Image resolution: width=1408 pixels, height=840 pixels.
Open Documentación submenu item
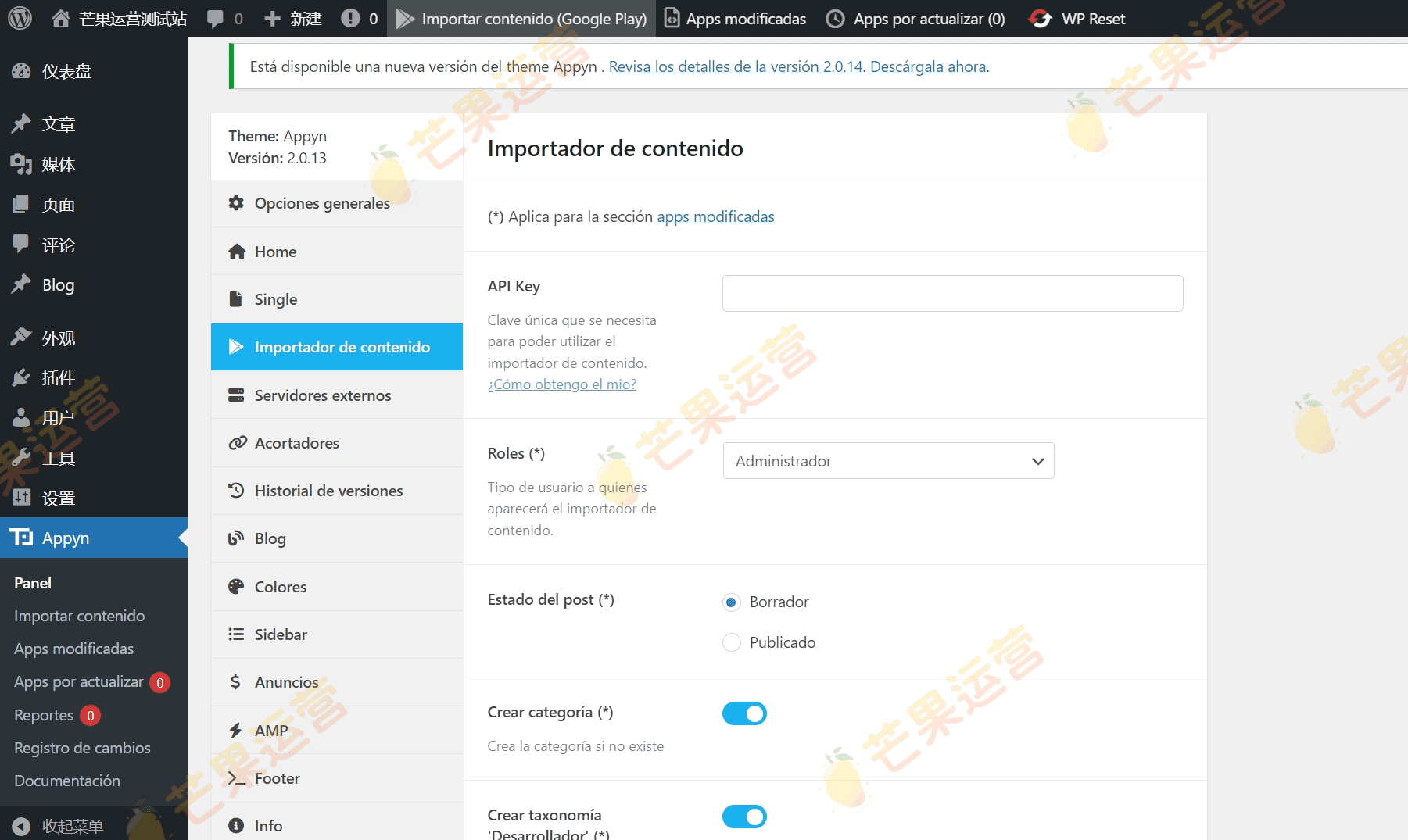[x=67, y=781]
